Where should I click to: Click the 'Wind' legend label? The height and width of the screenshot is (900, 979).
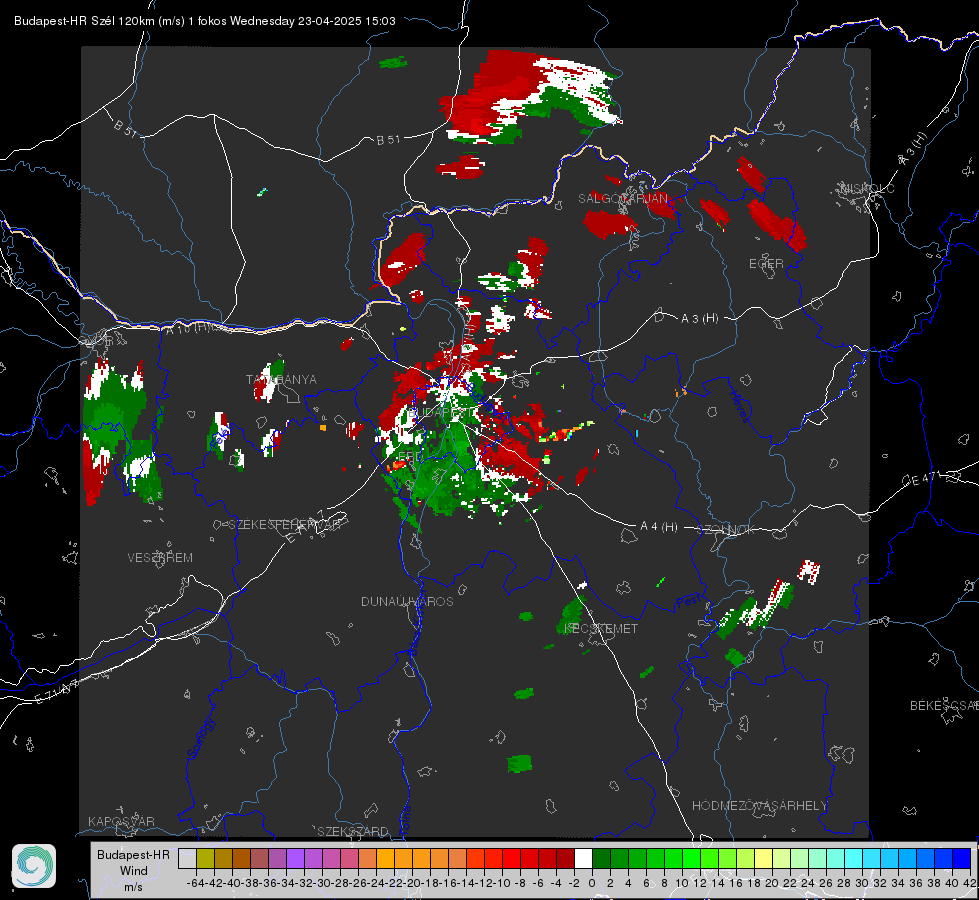134,871
